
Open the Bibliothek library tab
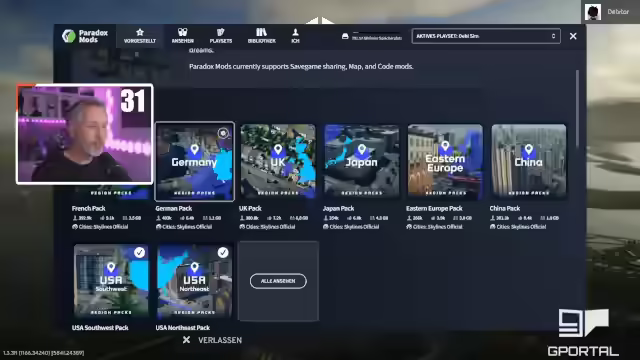[262, 36]
